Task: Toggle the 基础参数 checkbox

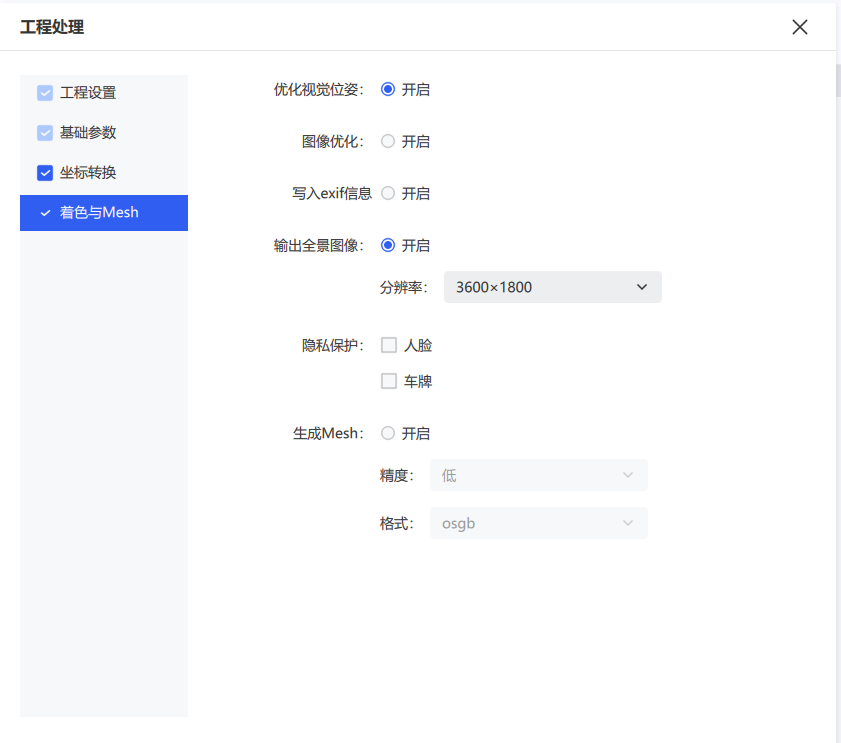Action: (45, 133)
